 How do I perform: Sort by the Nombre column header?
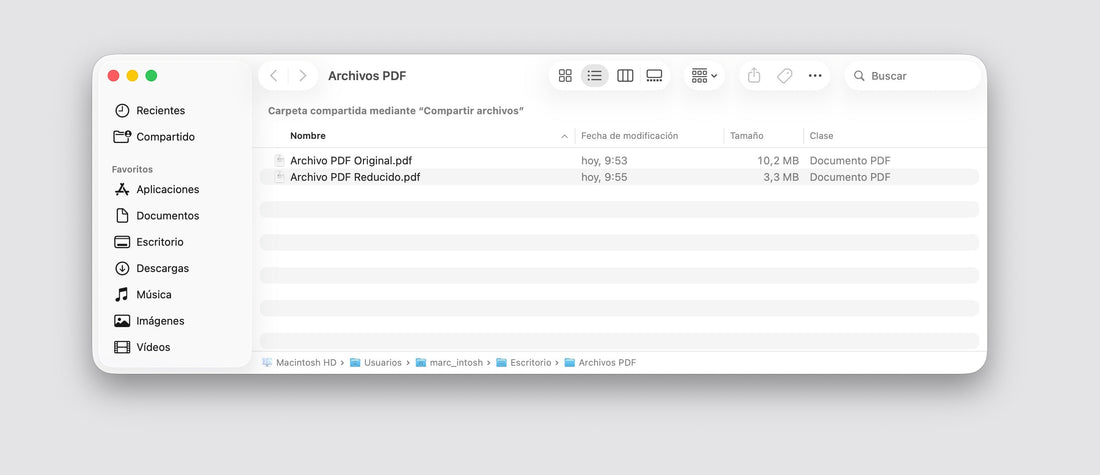point(308,135)
